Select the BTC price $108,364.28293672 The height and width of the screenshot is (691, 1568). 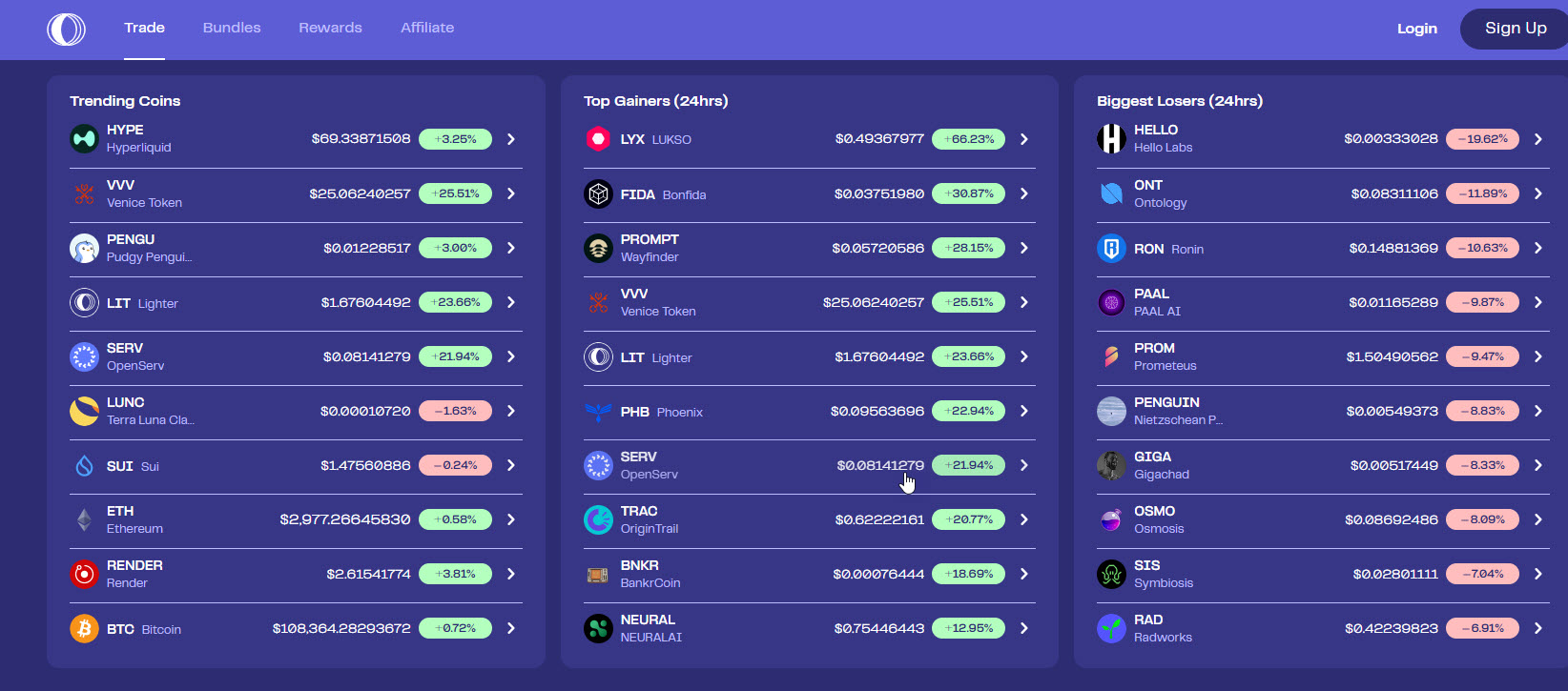tap(341, 628)
